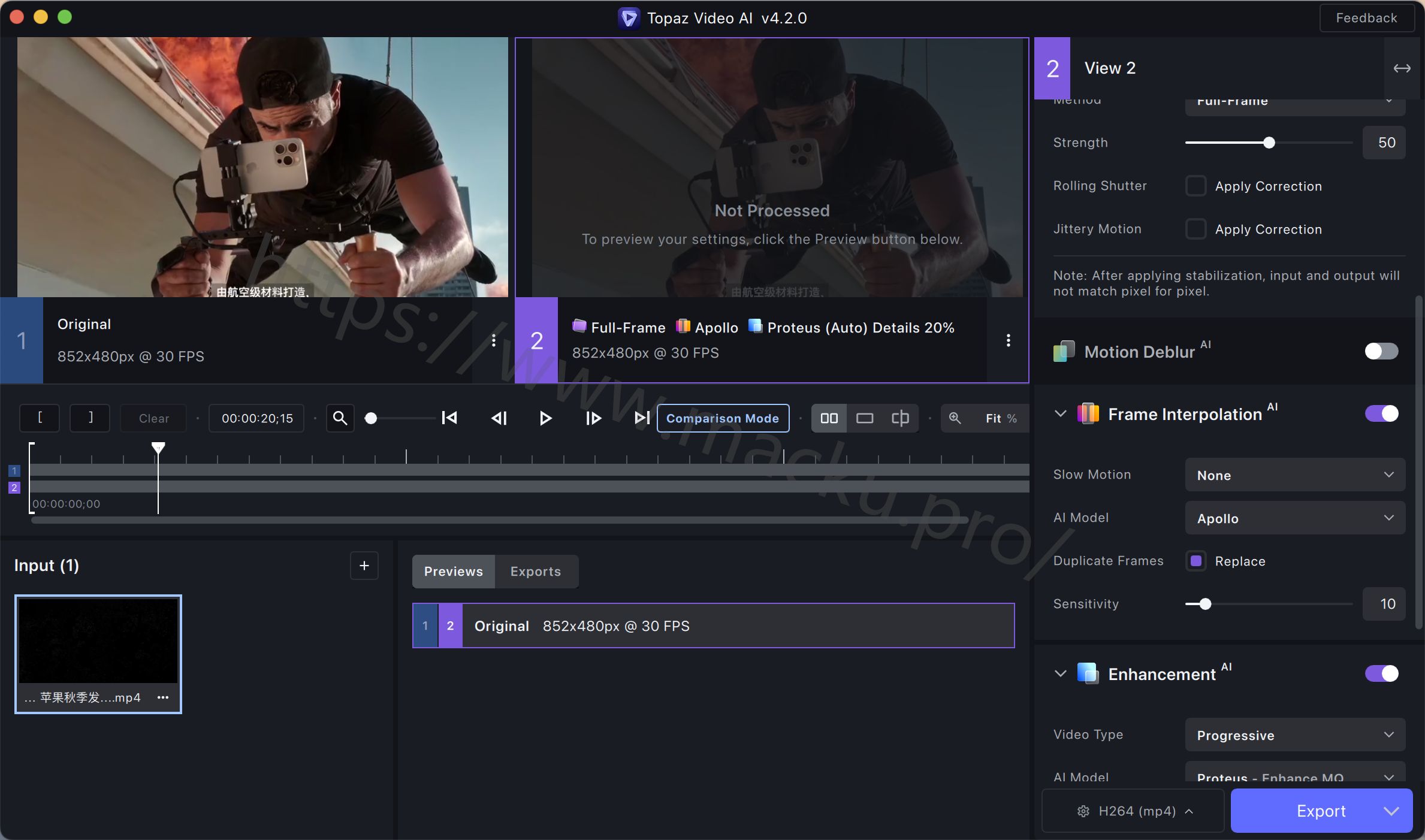Click the Full-Frame stabilization icon in view 2

[579, 327]
